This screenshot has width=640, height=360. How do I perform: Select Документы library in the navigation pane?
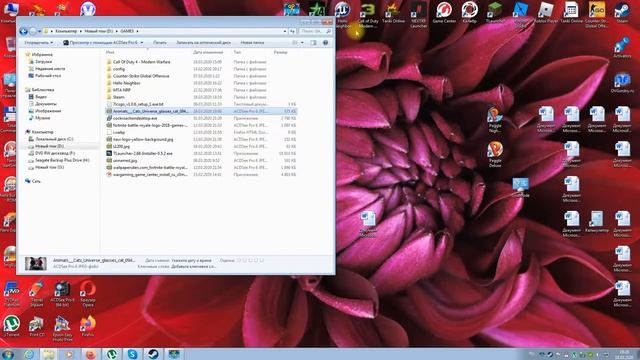click(46, 104)
